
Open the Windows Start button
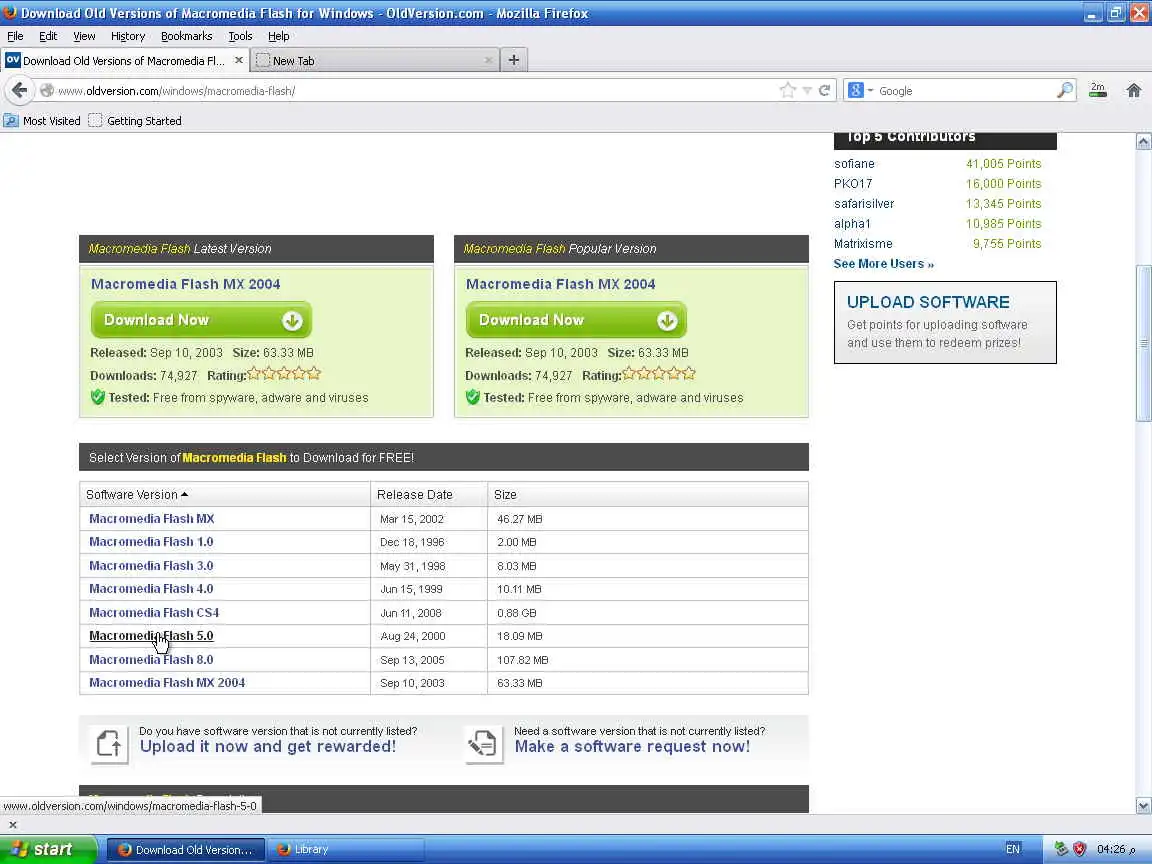[x=47, y=849]
